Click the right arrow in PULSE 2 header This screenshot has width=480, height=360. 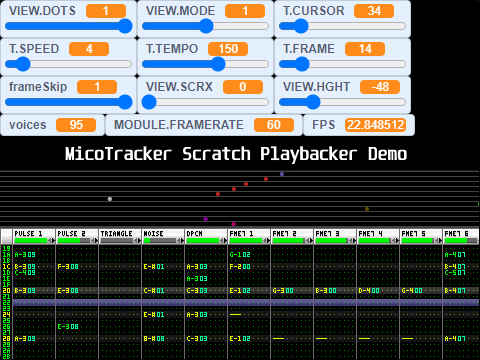click(96, 240)
